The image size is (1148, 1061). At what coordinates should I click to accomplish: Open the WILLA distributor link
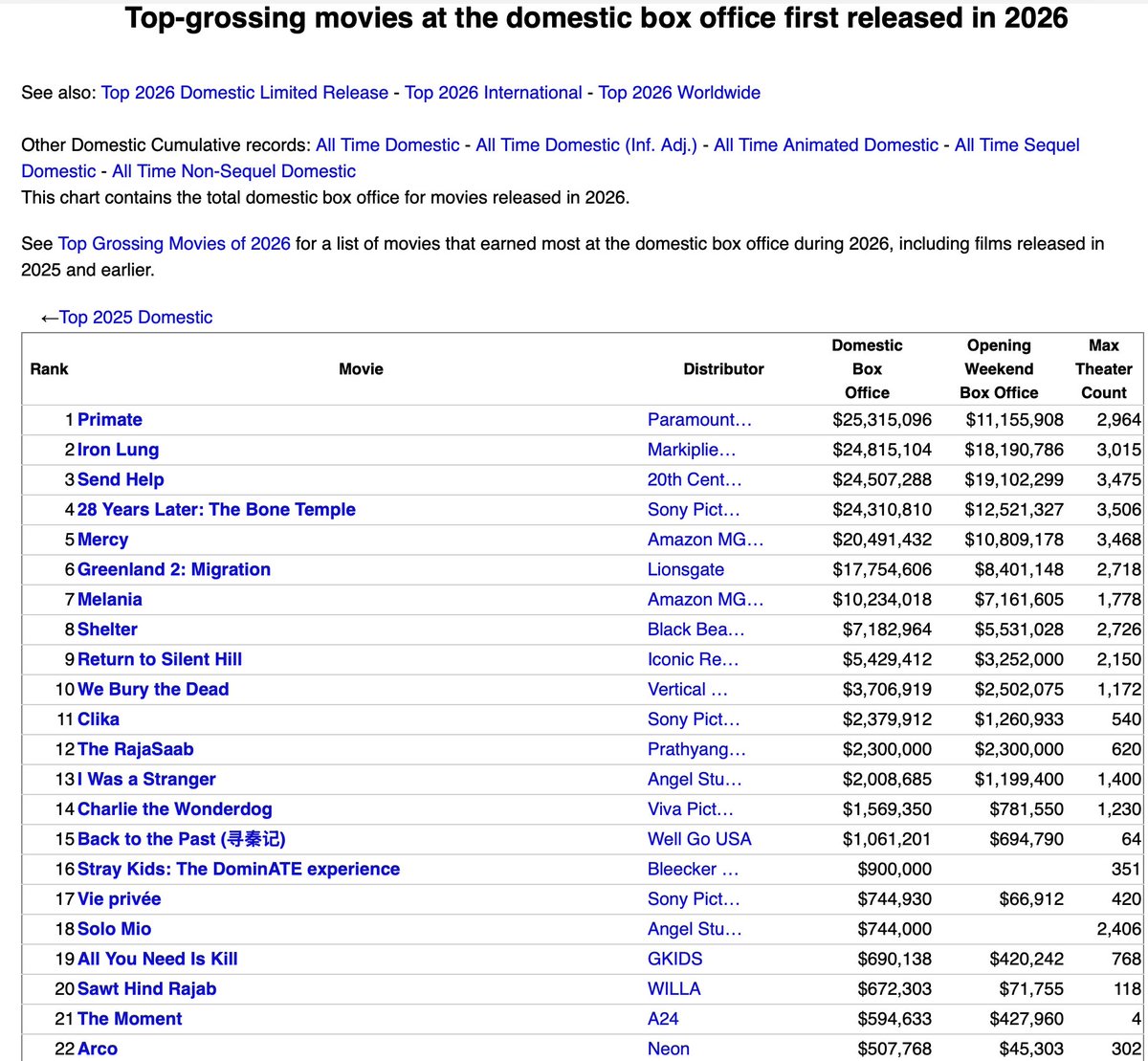[673, 989]
